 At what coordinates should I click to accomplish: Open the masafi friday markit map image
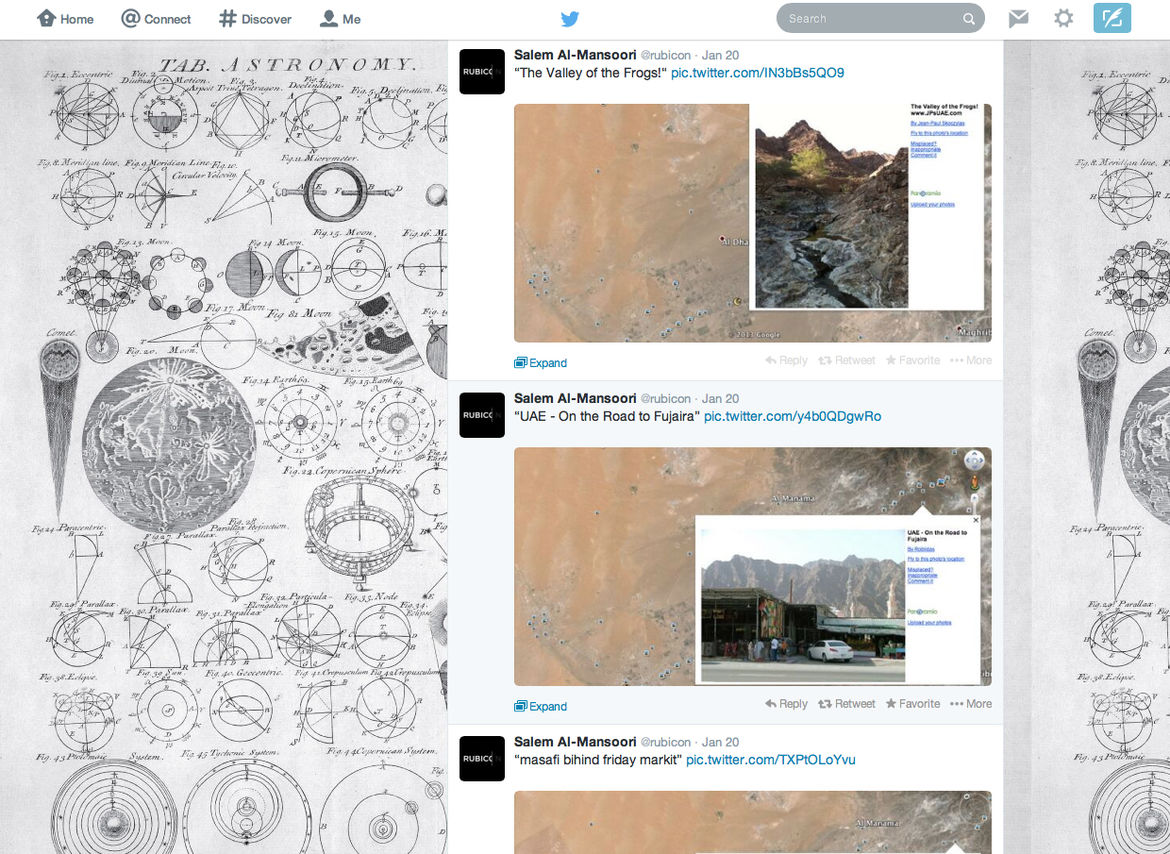pos(753,822)
